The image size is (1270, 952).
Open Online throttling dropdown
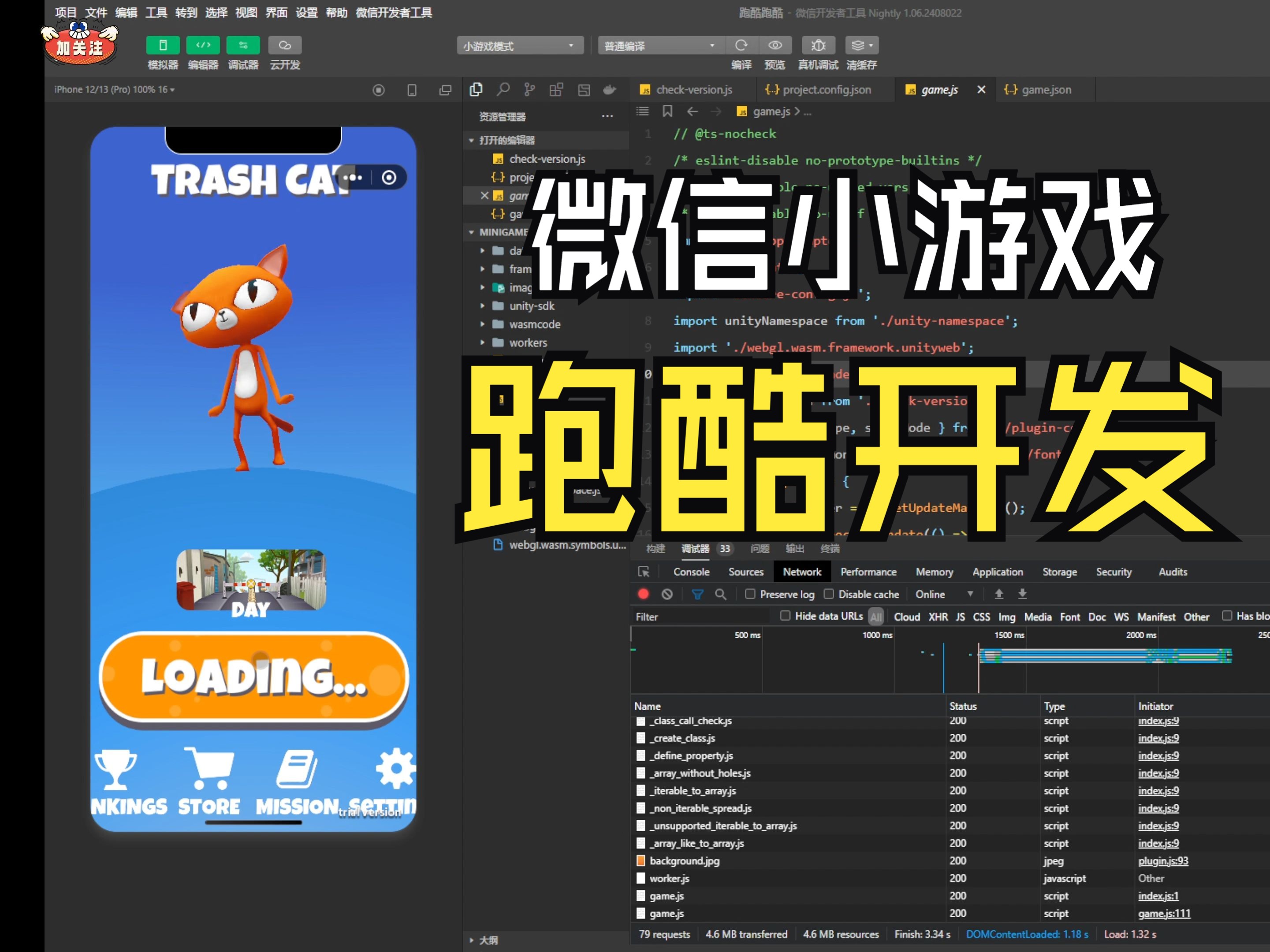(x=944, y=594)
